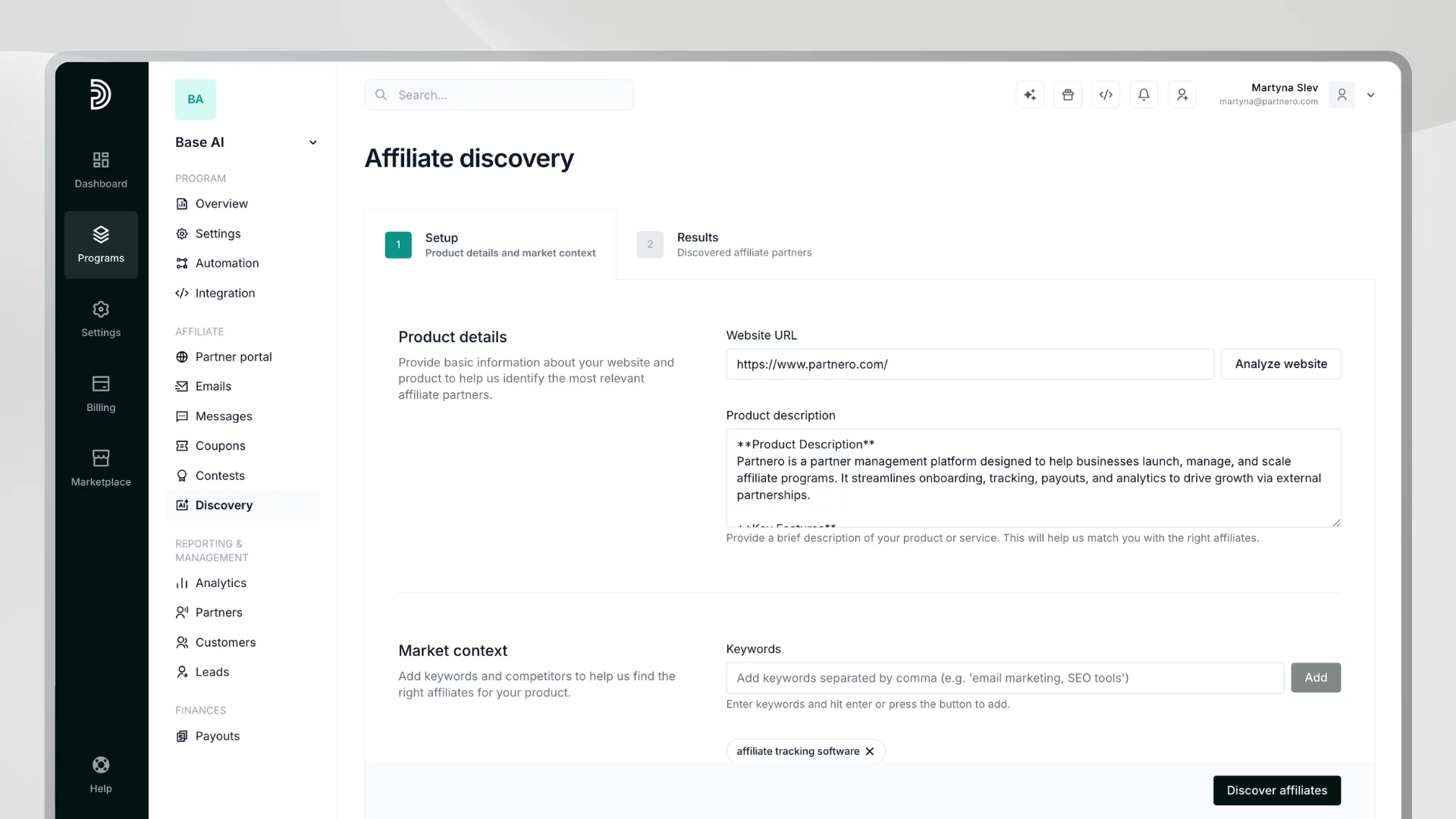This screenshot has width=1456, height=819.
Task: Check notifications via the bell icon
Action: click(x=1144, y=94)
